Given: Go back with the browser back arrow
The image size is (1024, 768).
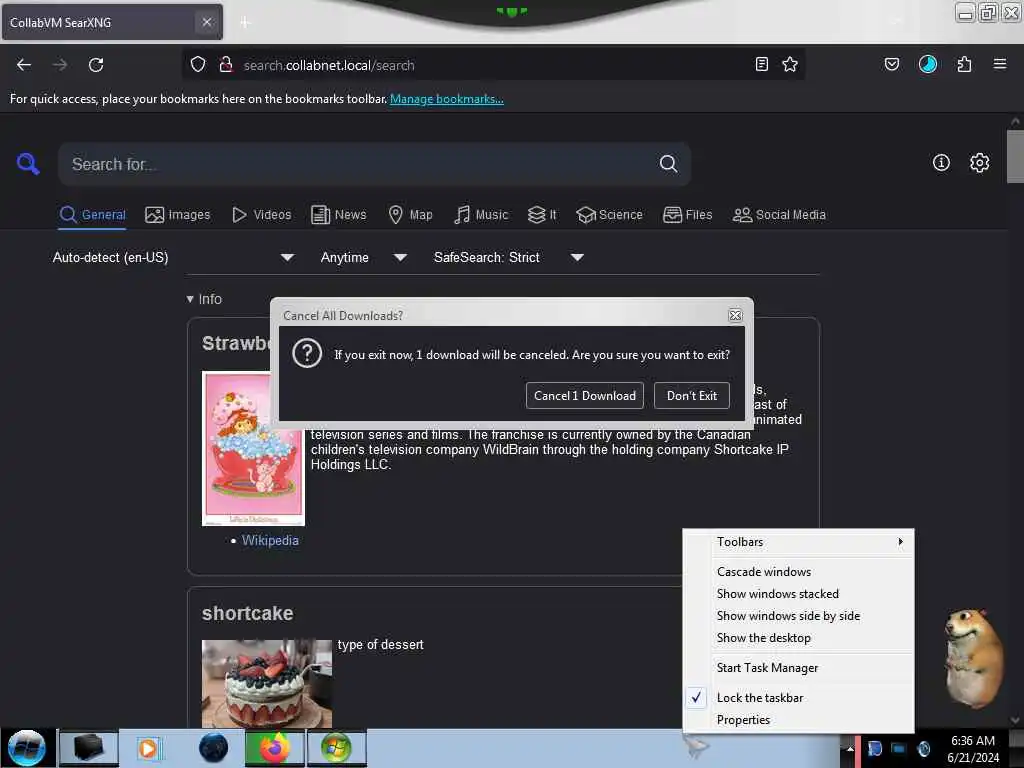Looking at the screenshot, I should (24, 65).
